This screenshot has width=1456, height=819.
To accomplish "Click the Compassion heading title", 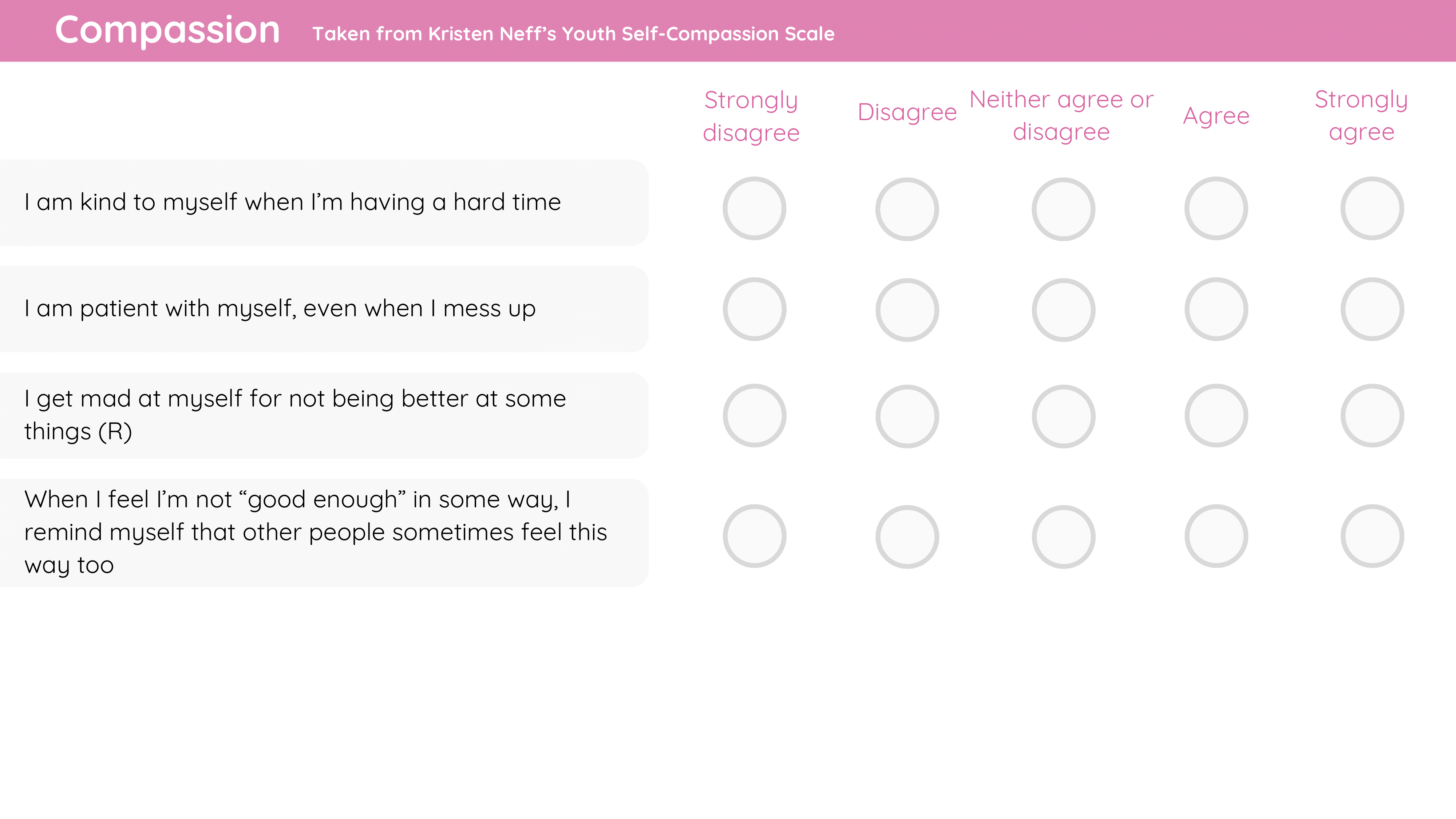I will click(x=167, y=31).
